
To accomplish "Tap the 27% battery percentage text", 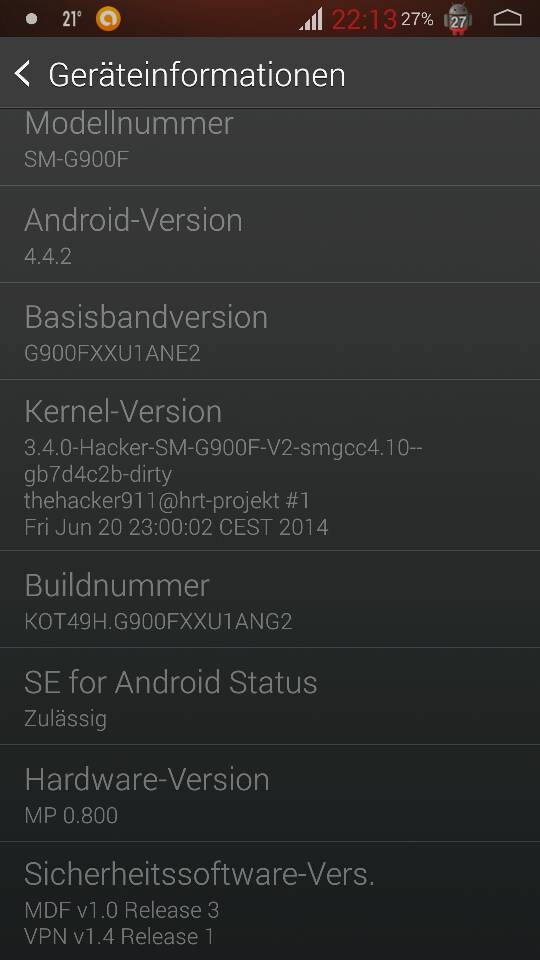I will [418, 20].
